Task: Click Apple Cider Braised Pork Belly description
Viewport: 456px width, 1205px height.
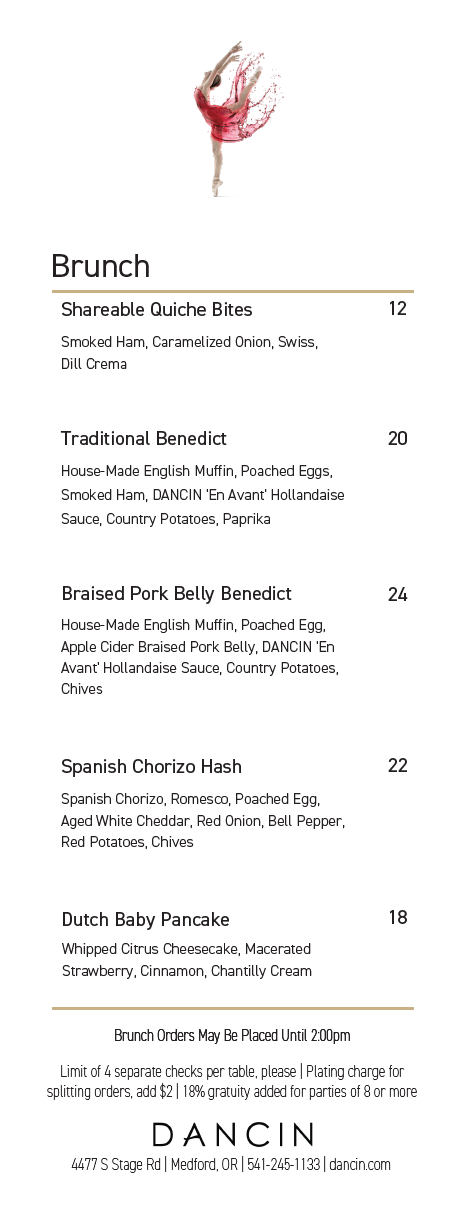Action: [200, 657]
